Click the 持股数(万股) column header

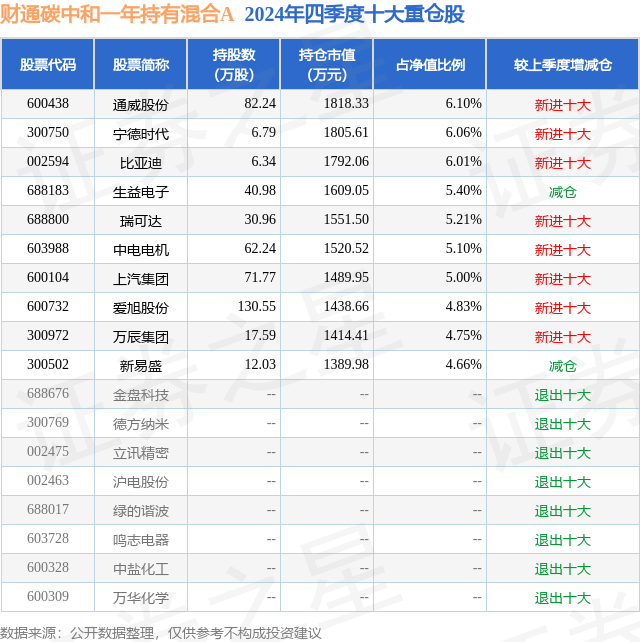[x=234, y=65]
